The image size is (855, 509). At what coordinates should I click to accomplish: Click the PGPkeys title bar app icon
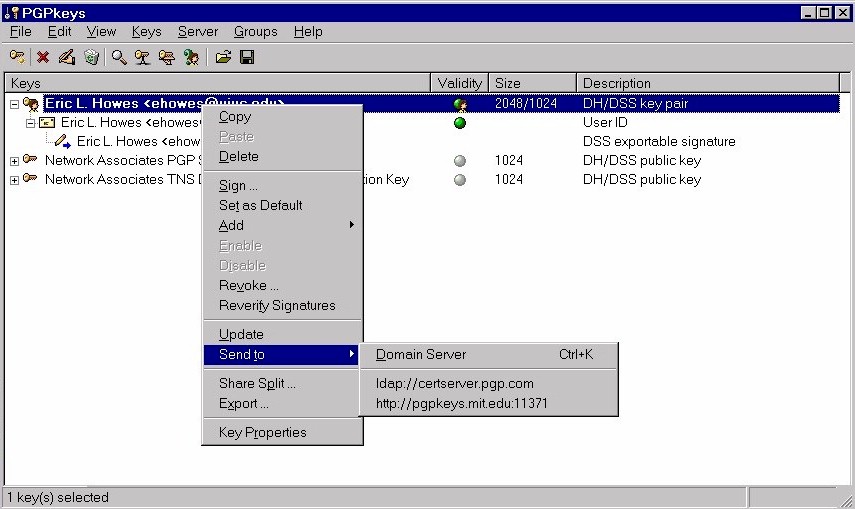(x=11, y=13)
